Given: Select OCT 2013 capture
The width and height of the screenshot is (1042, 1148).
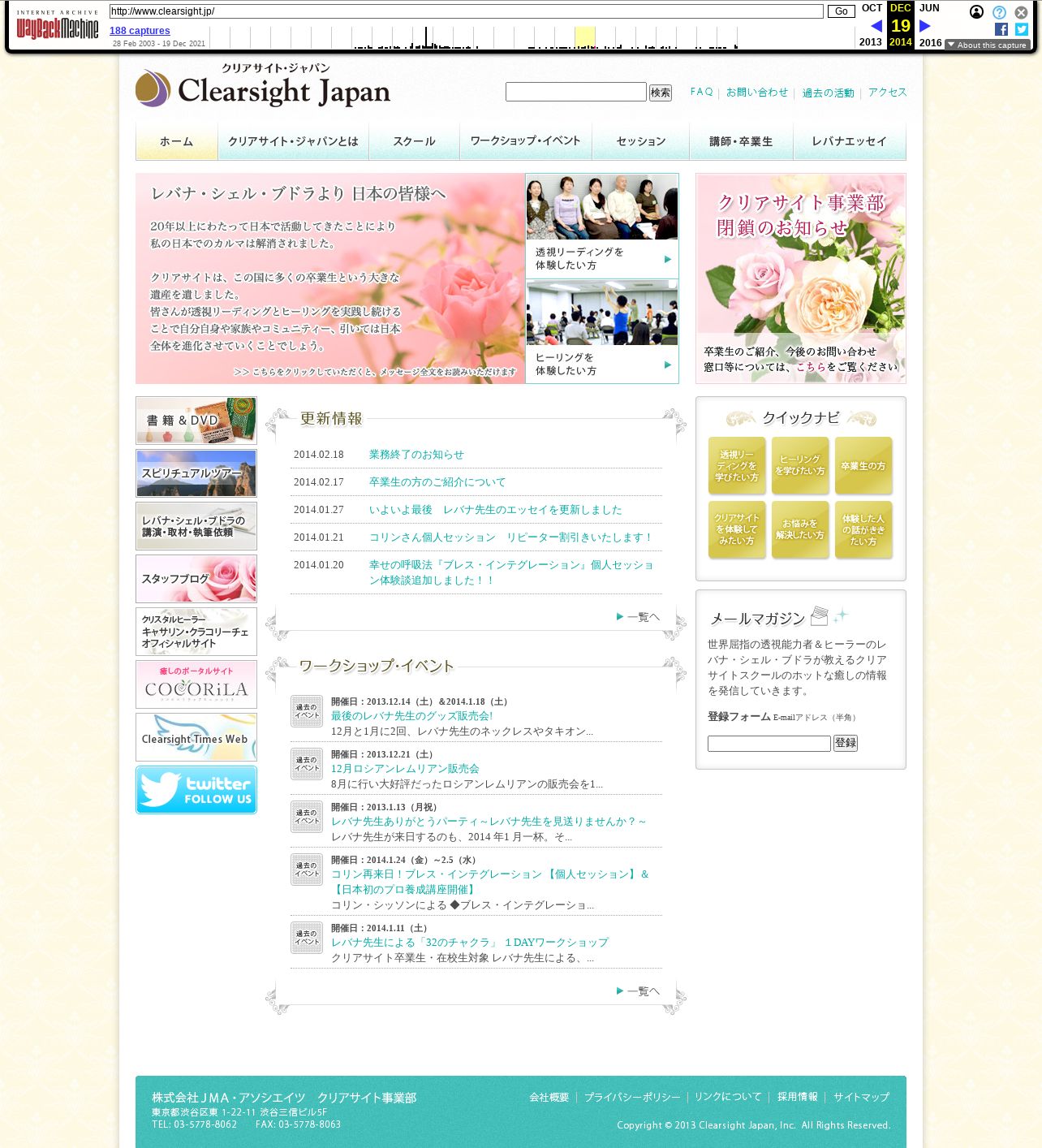Looking at the screenshot, I should point(871,24).
